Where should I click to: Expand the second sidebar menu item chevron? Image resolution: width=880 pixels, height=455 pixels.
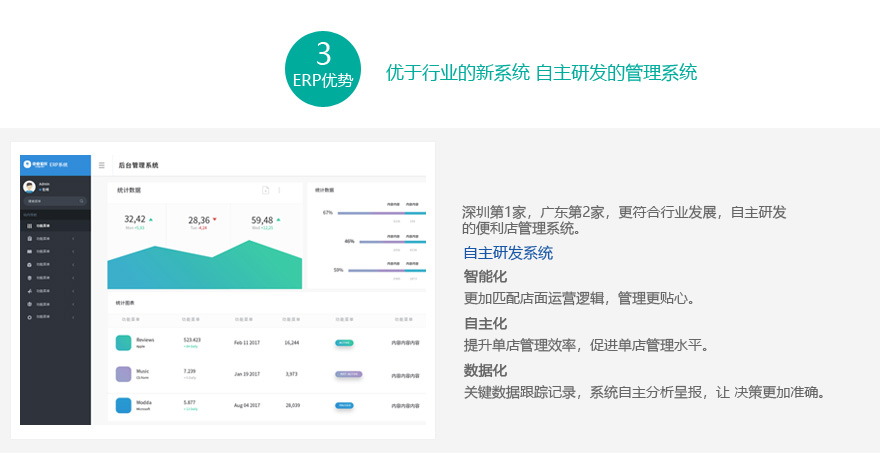coord(73,239)
